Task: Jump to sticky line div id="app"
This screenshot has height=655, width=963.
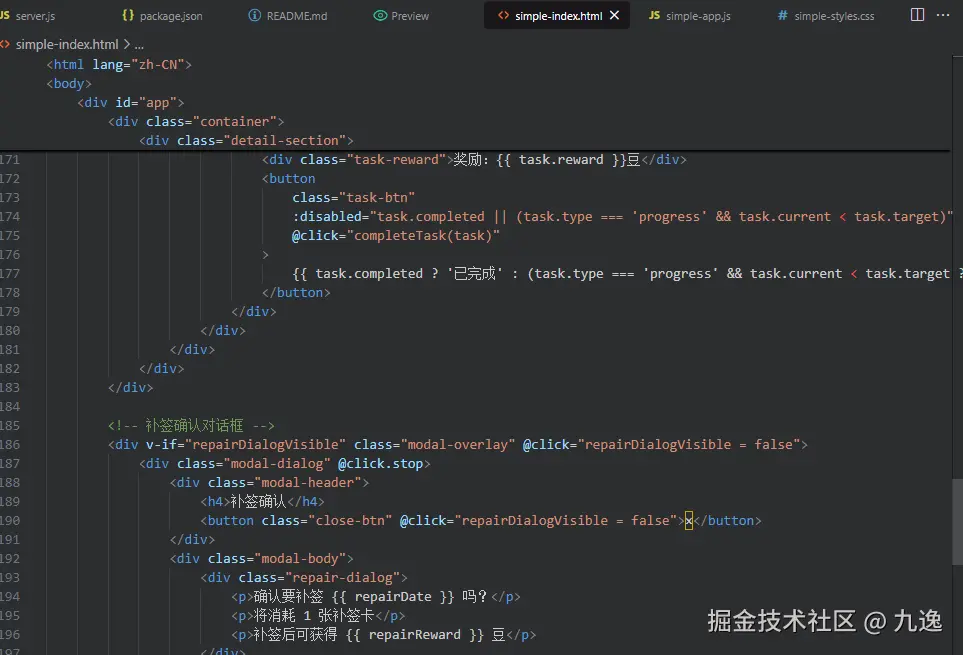Action: (130, 103)
